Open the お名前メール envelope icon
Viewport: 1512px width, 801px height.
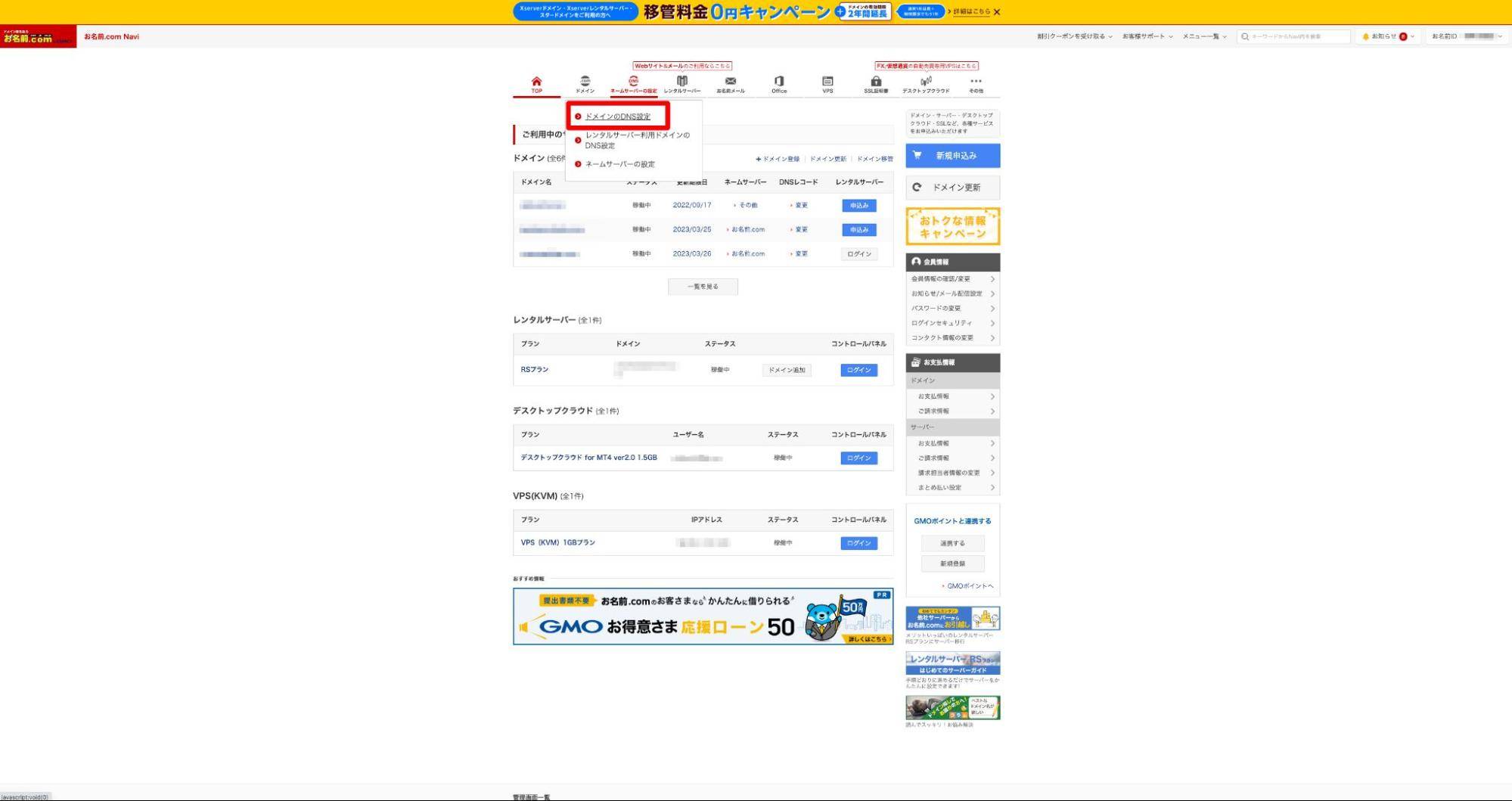[x=730, y=84]
